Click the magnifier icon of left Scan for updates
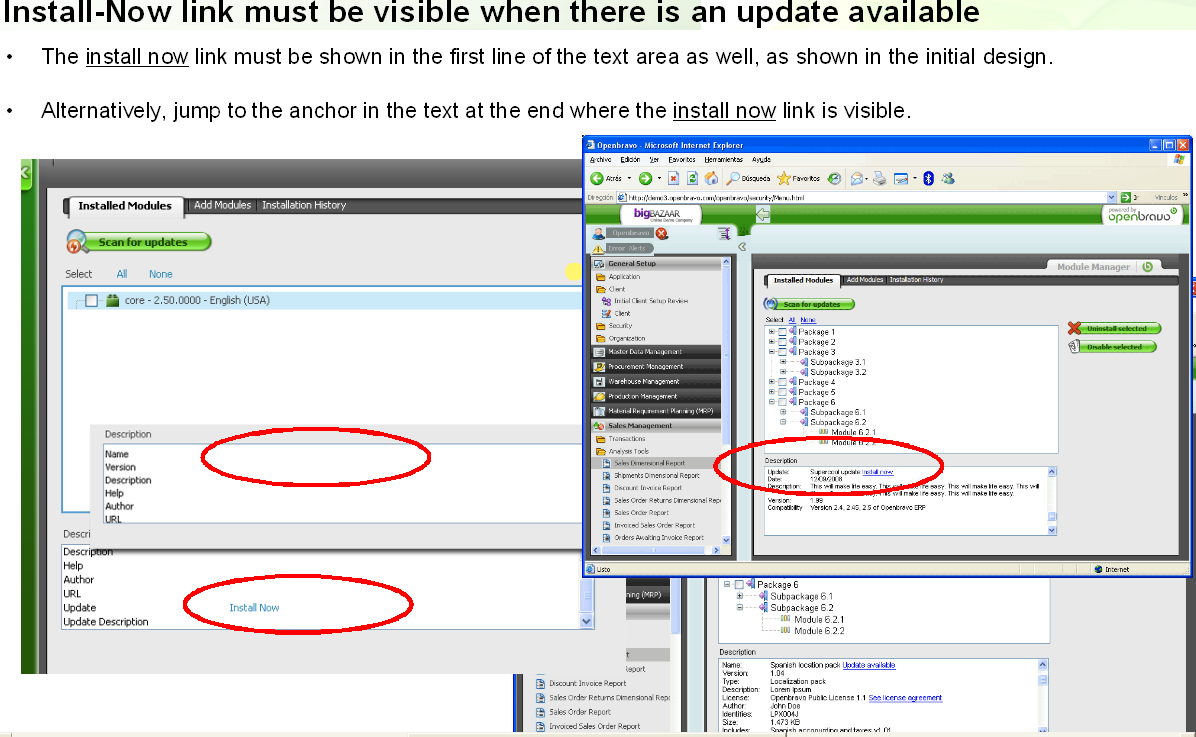Screen dimensions: 1196x737 [76, 242]
